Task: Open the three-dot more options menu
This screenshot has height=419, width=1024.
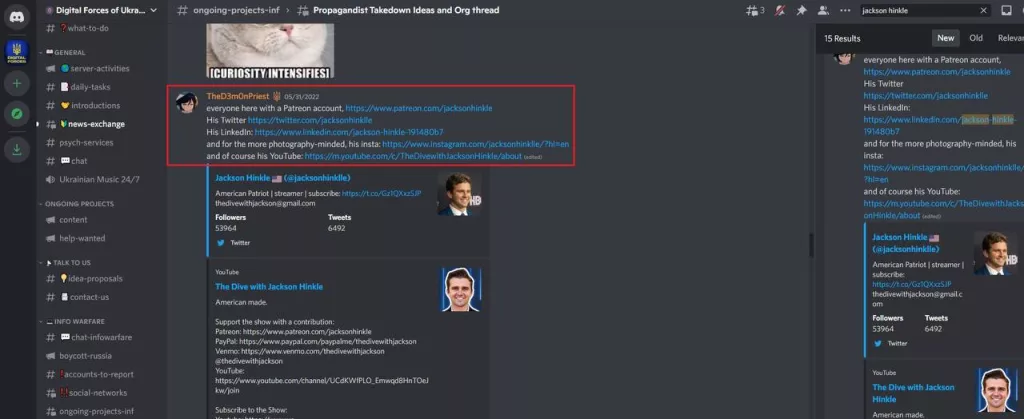Action: coord(846,10)
